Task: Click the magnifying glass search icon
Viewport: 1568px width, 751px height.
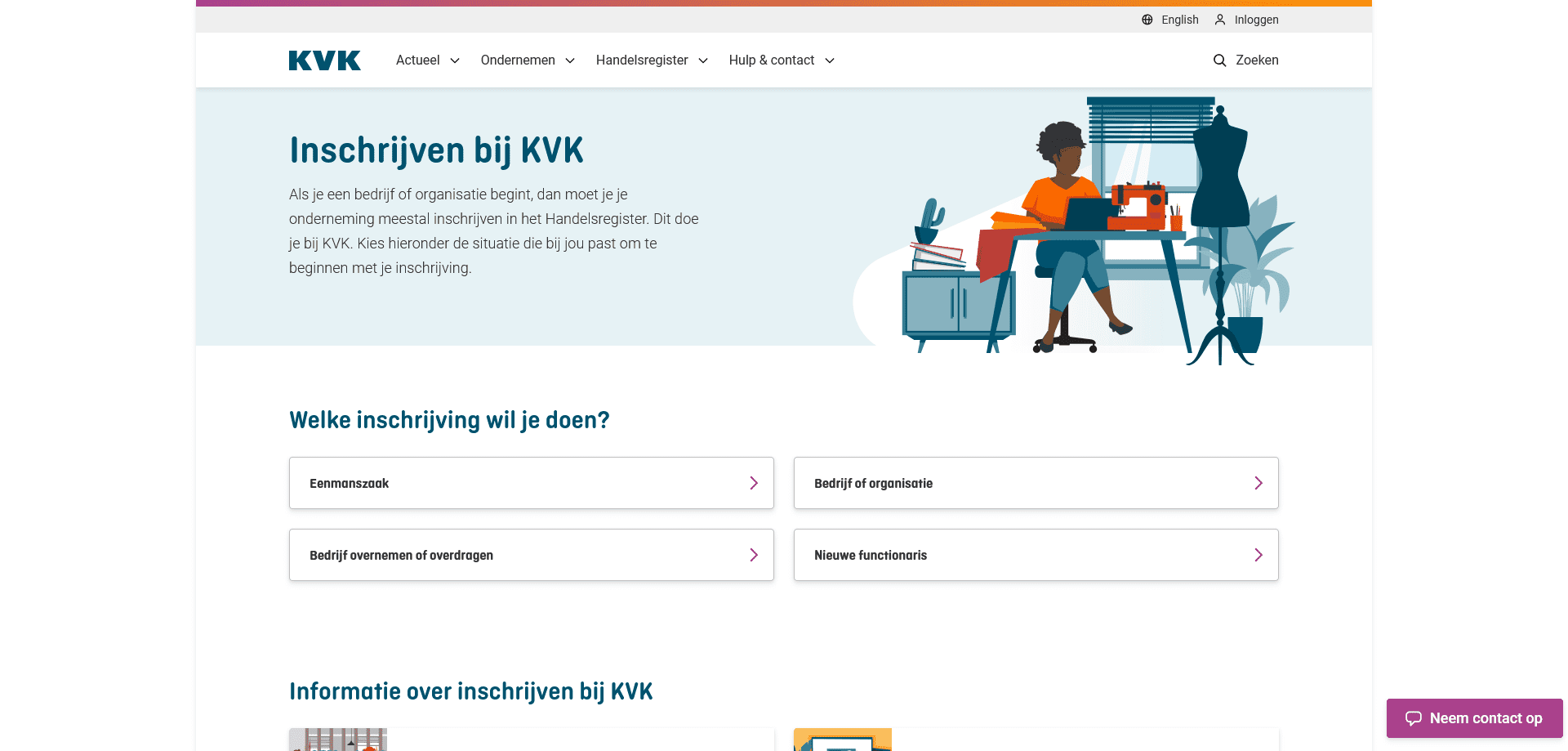Action: (1220, 60)
